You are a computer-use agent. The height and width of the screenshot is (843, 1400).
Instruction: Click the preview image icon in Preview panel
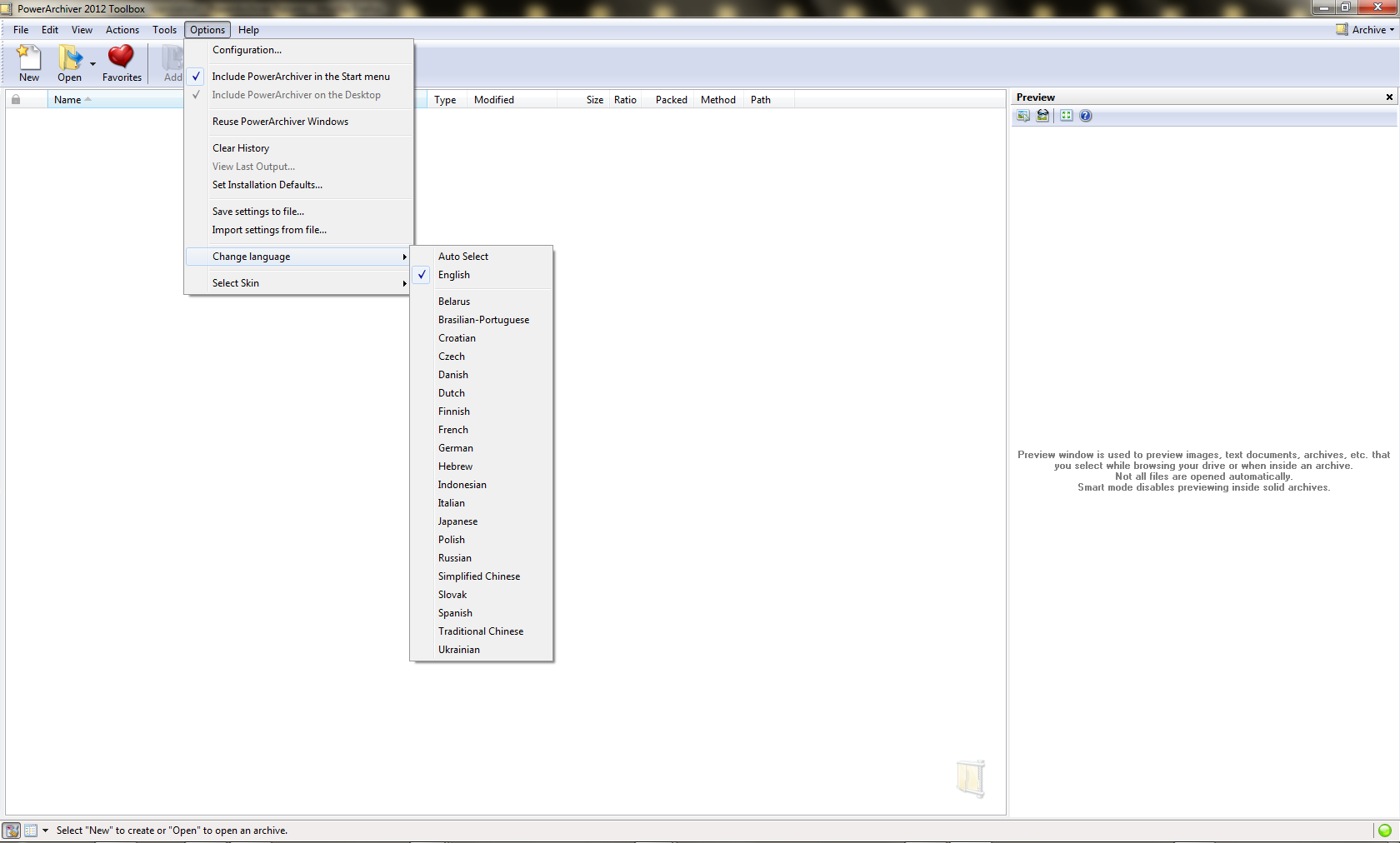tap(1023, 116)
